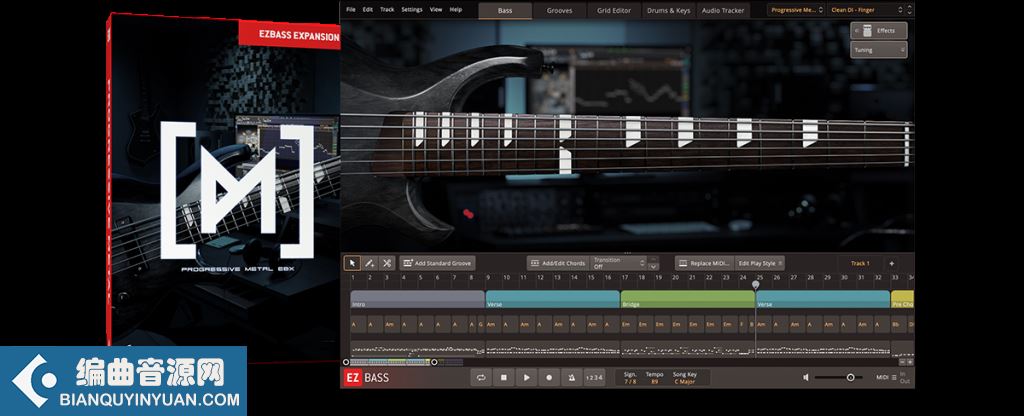Select the Bridge song block

click(688, 299)
